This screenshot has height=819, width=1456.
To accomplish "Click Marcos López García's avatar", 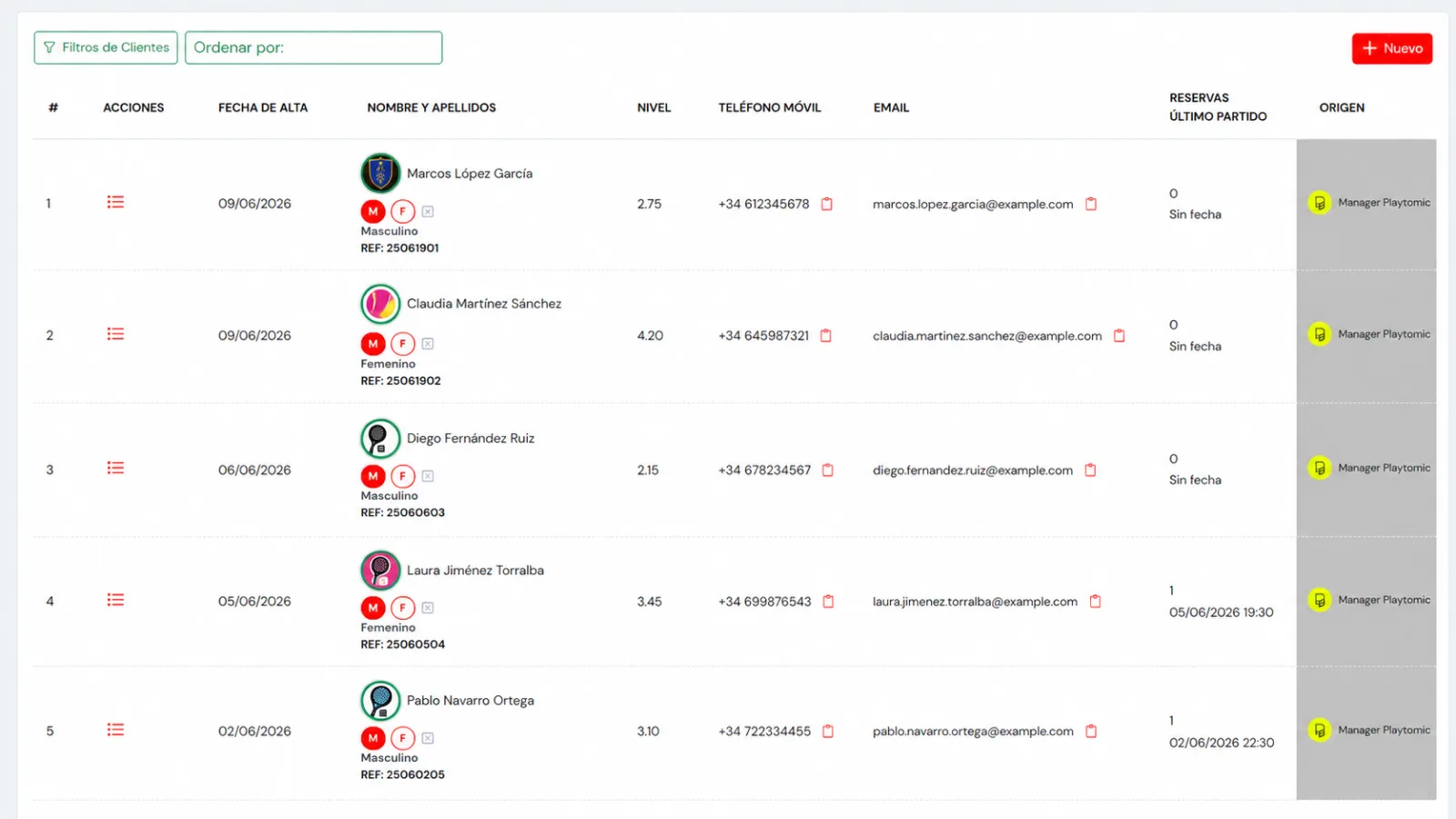I will [380, 173].
